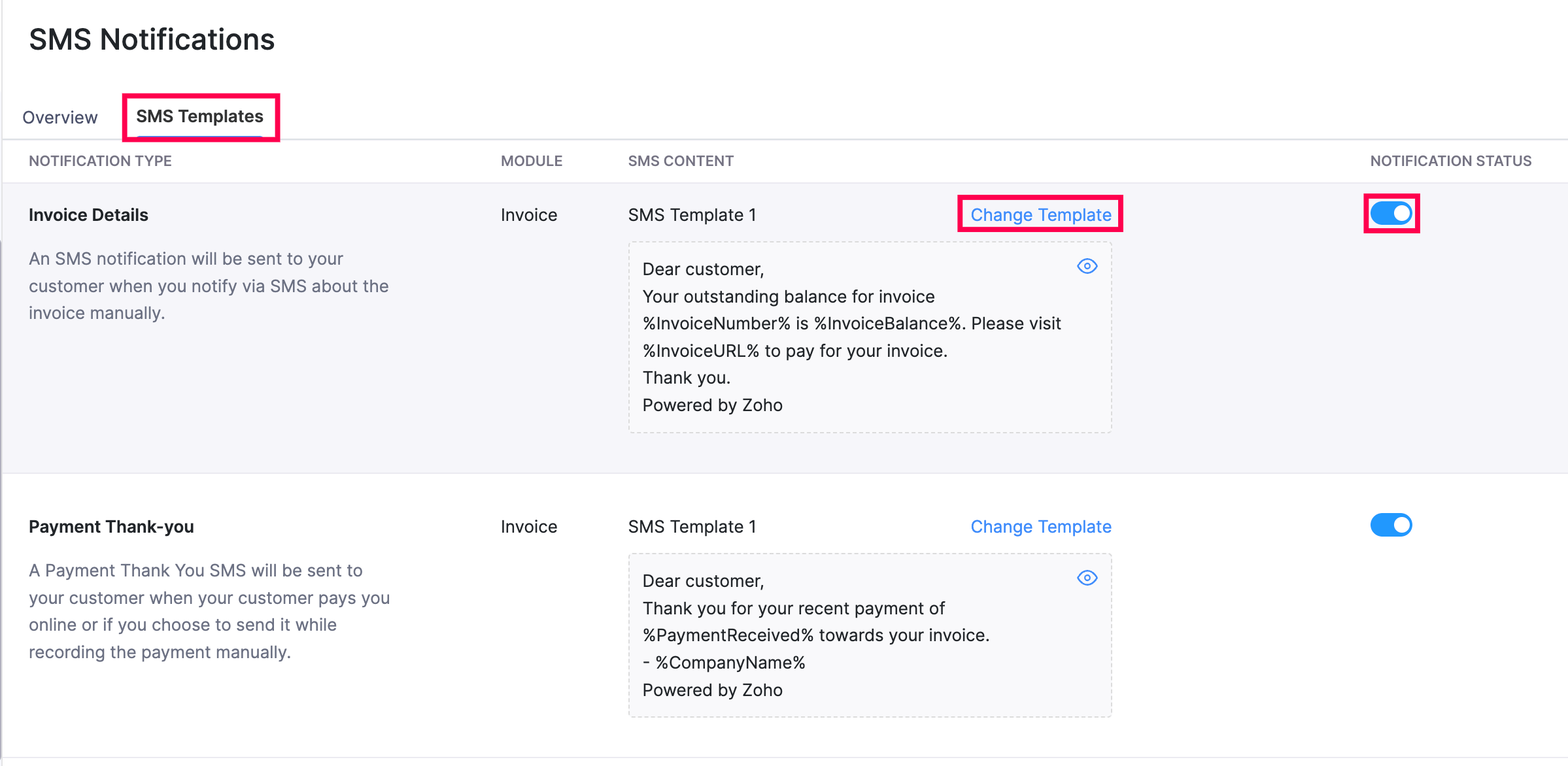Preview the Payment Thank-you SMS via eye icon
1568x766 pixels.
pos(1087,578)
